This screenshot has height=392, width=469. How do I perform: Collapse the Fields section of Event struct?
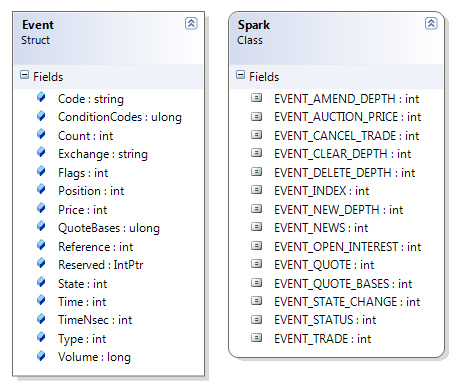pos(24,75)
